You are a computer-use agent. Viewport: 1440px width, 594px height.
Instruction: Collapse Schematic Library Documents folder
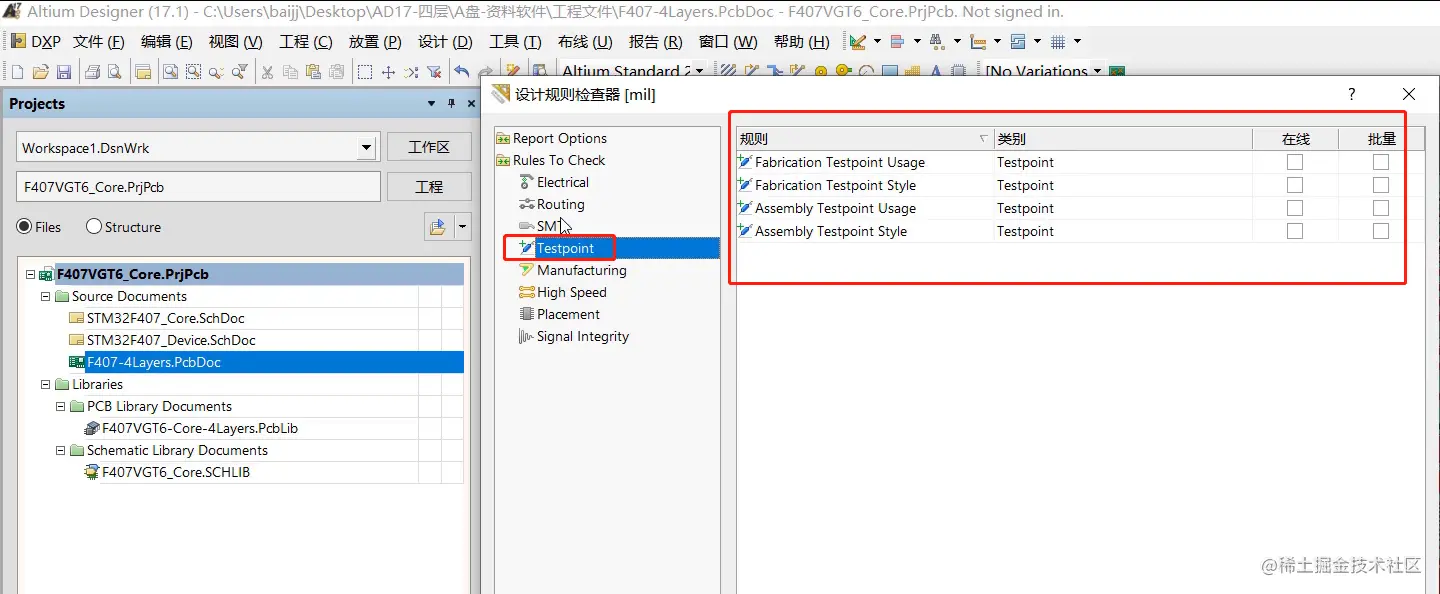(60, 450)
